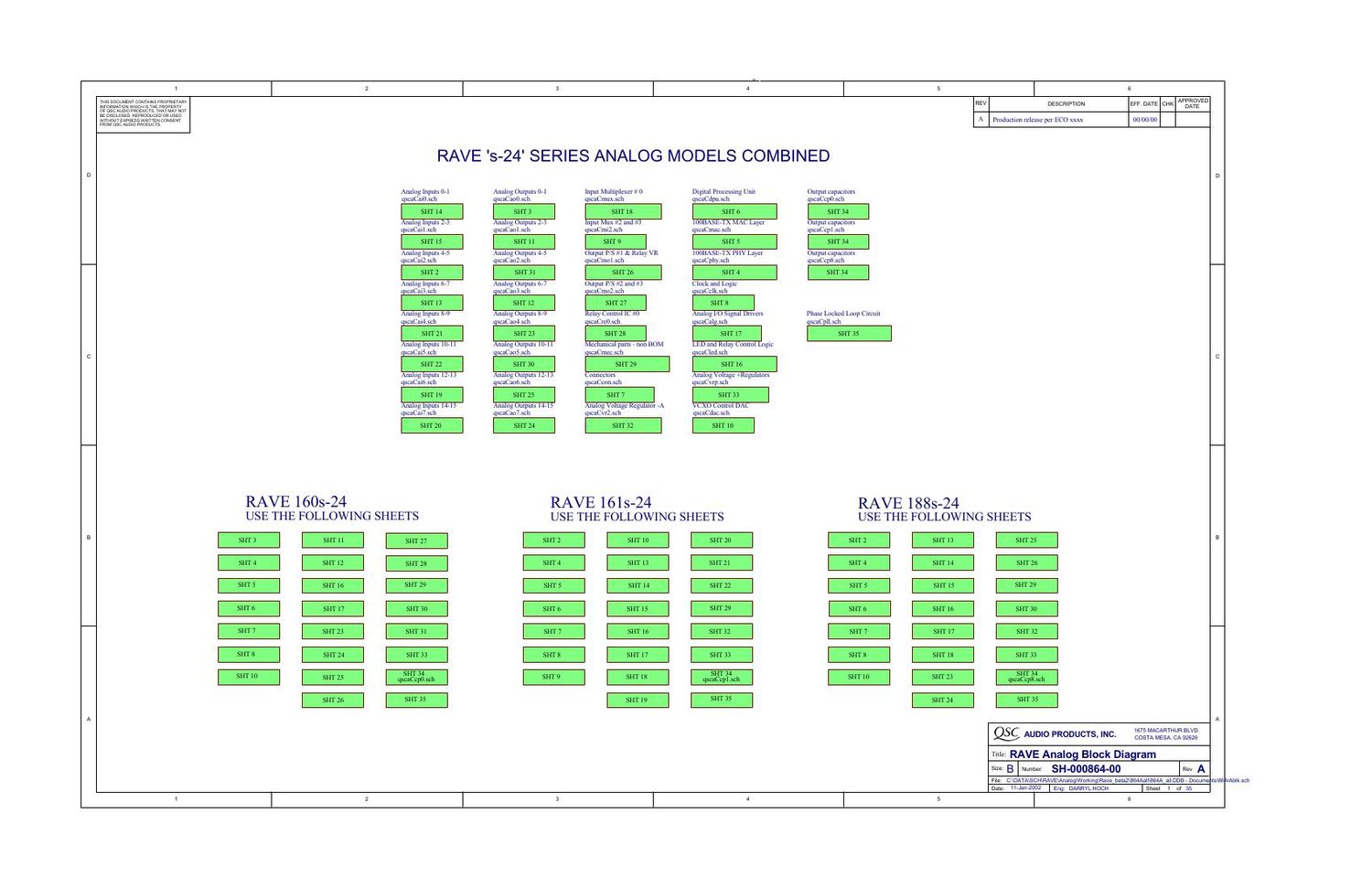
Task: Click SHT 34 qscaCcp1.sch in RAVE 161s-24 list
Action: 722,677
